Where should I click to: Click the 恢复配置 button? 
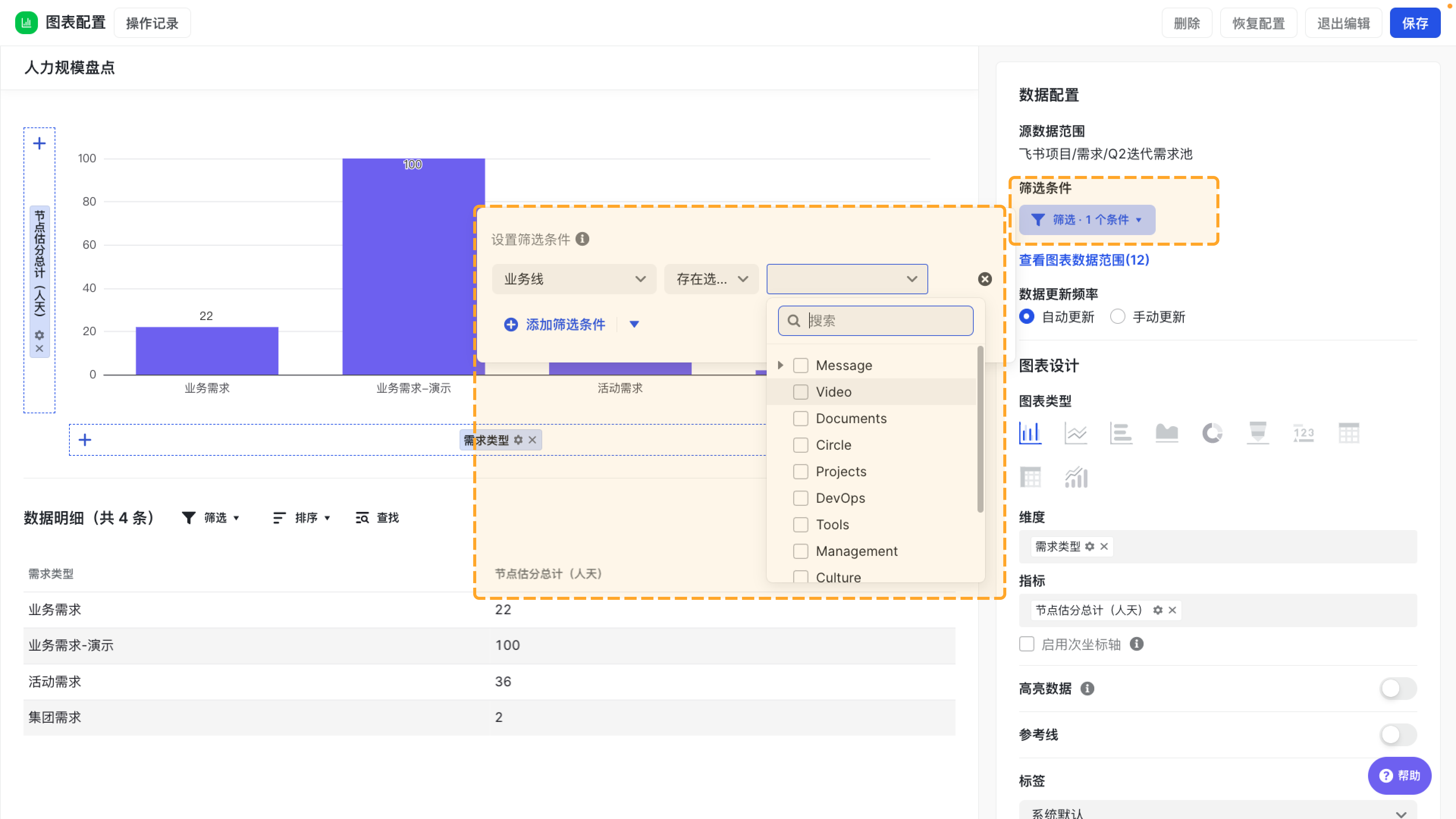[x=1258, y=23]
